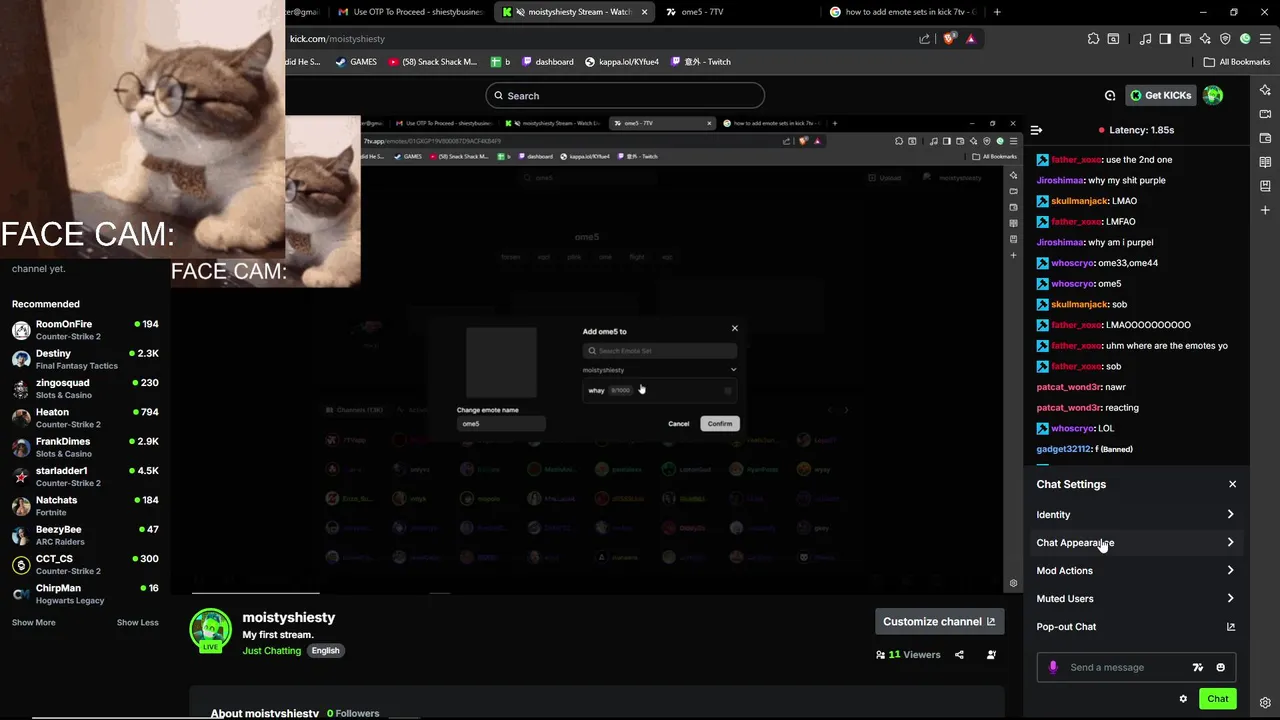1280x720 pixels.
Task: Open the dashboard bookmark
Action: point(548,62)
